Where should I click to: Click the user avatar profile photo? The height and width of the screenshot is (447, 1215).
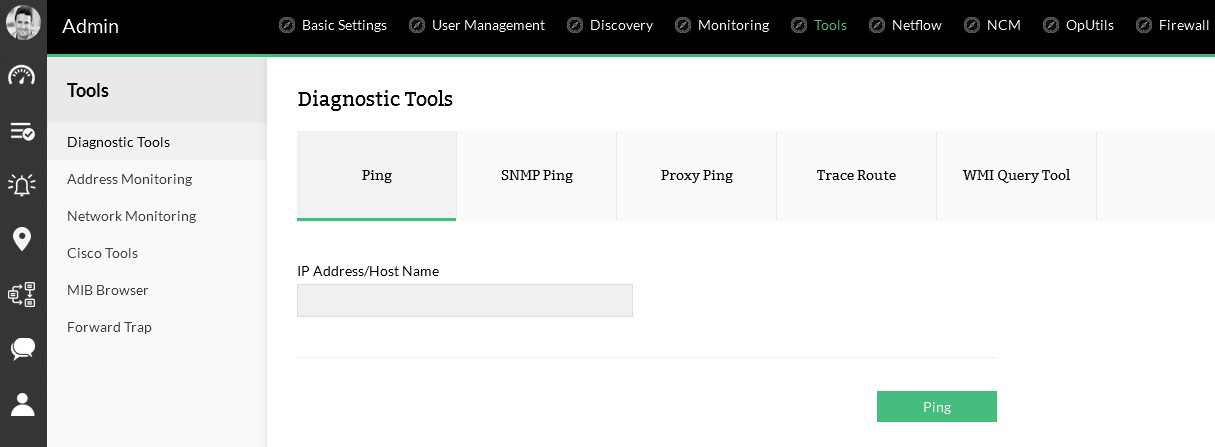[x=23, y=23]
